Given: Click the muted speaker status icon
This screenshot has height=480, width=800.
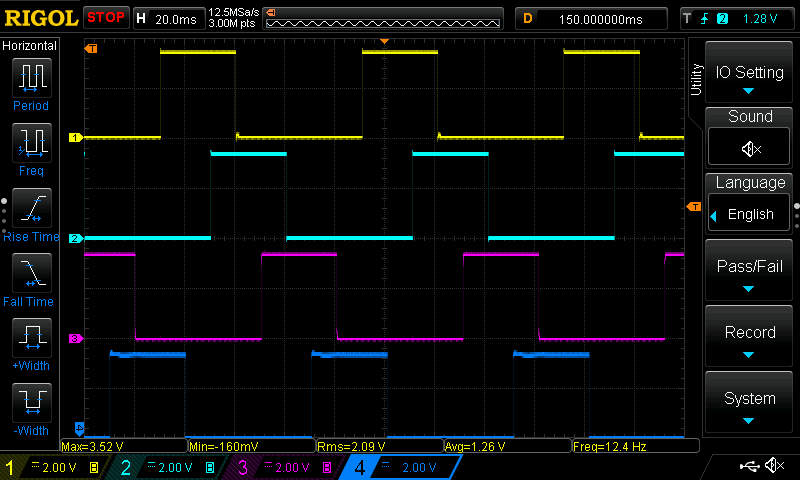Looking at the screenshot, I should [x=774, y=465].
